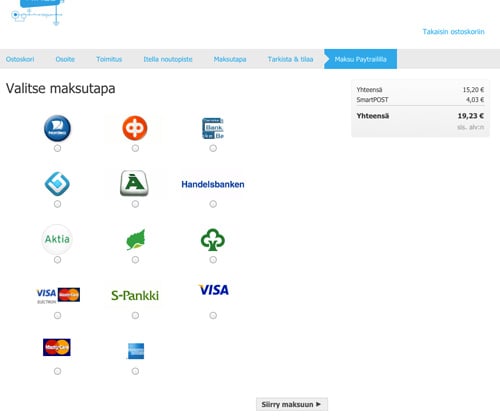This screenshot has height=416, width=500.
Task: Select the green tree Säästöpankki logo
Action: (x=213, y=239)
